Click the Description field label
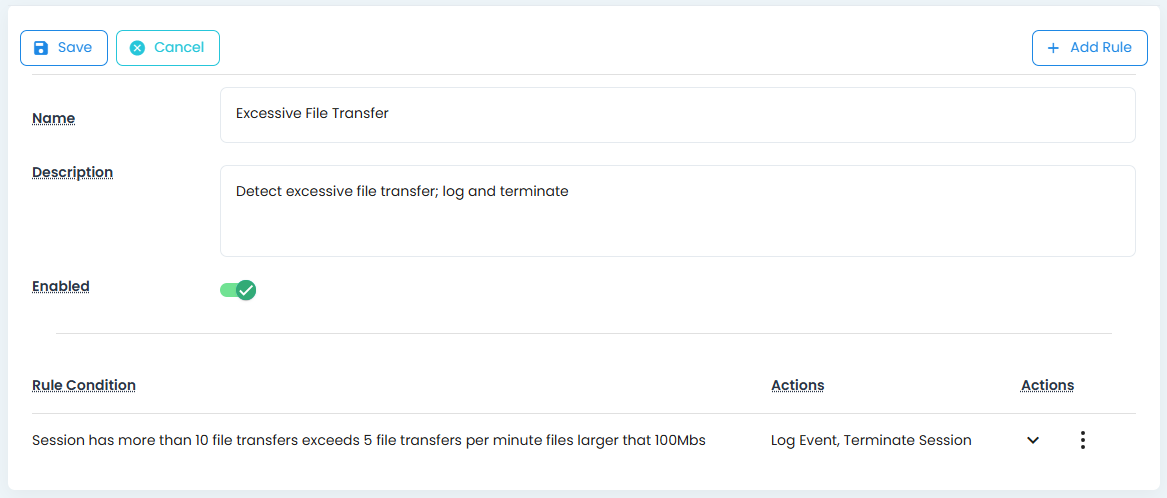The image size is (1167, 498). click(x=72, y=172)
